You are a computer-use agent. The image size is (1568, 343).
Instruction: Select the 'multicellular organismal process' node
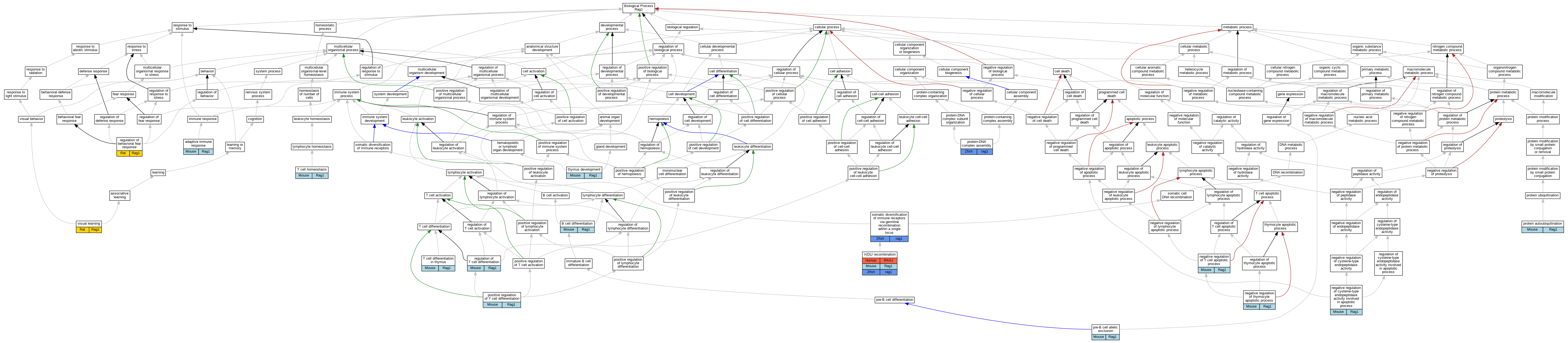pyautogui.click(x=343, y=48)
